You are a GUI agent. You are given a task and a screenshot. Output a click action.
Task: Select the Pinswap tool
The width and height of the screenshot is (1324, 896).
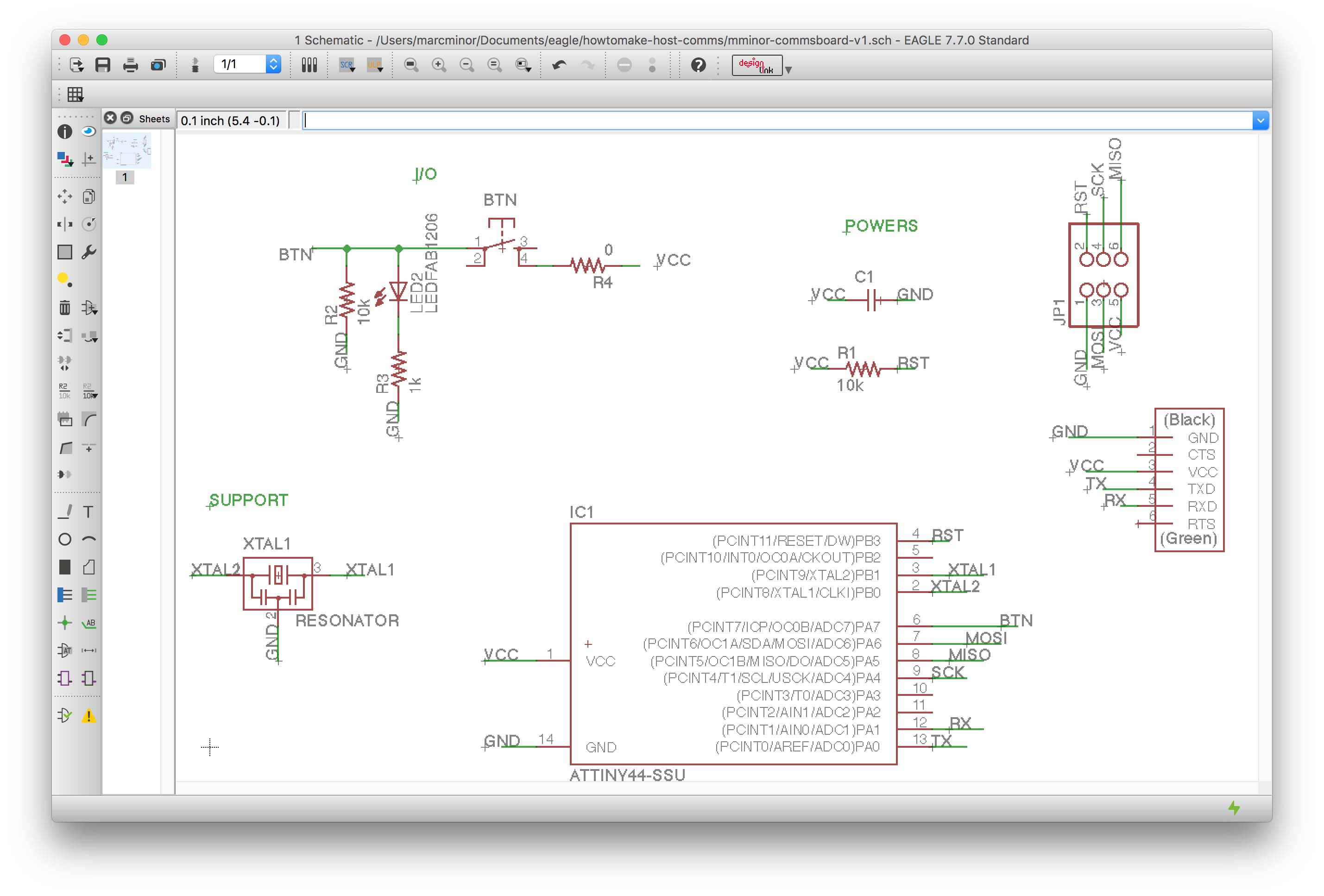pos(65,335)
